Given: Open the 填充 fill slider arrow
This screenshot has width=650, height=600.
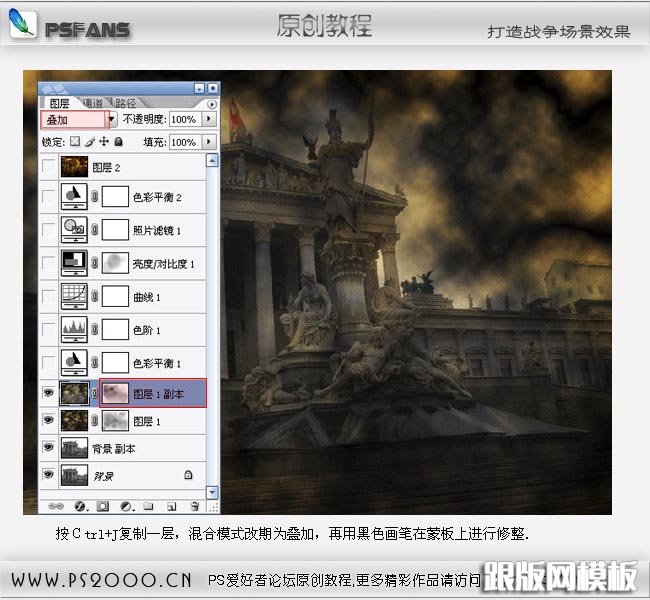Looking at the screenshot, I should pos(209,142).
